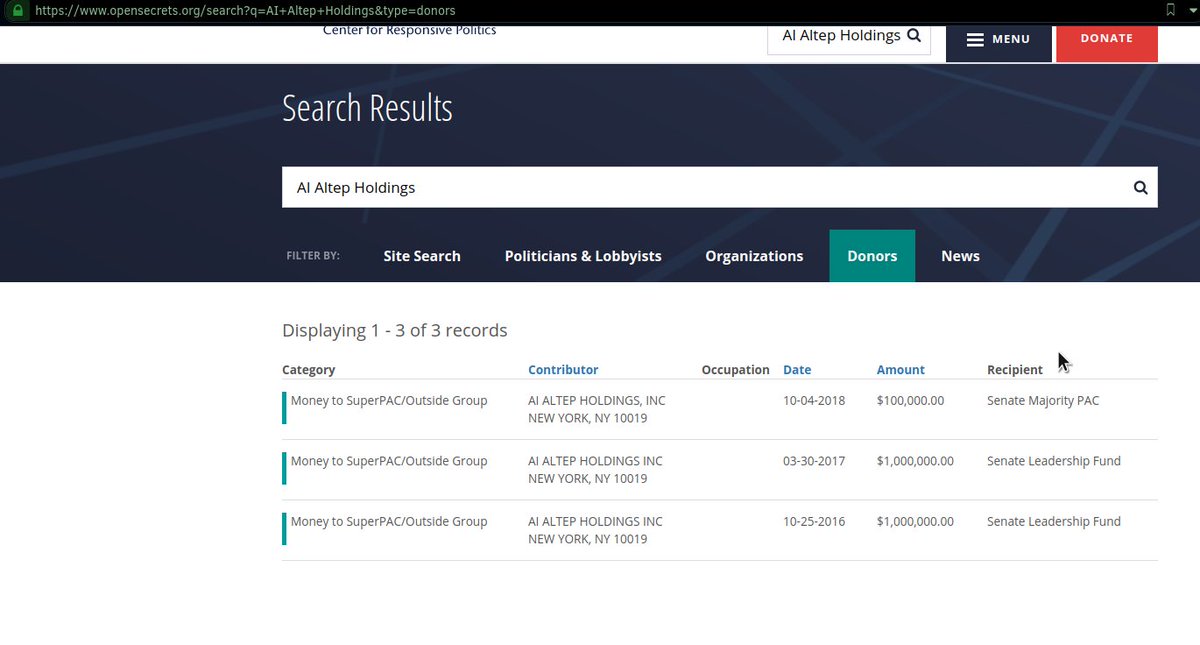Screen dimensions: 1200x645
Task: Select the Organizations filter tab
Action: click(754, 256)
